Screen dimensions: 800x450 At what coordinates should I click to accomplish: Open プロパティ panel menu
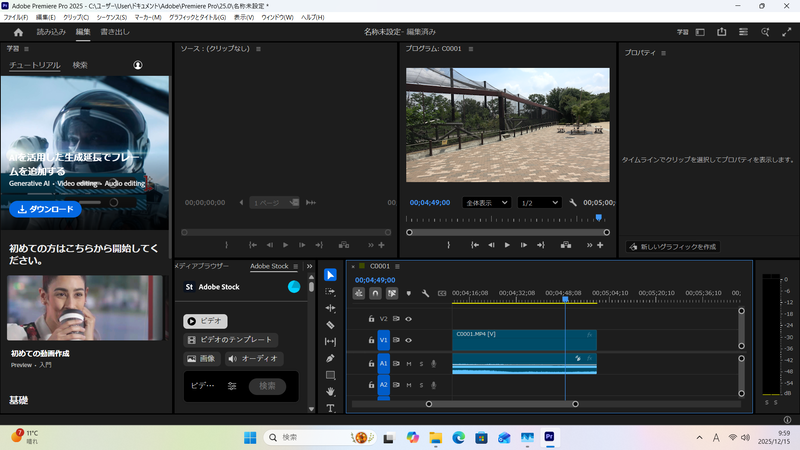click(663, 53)
